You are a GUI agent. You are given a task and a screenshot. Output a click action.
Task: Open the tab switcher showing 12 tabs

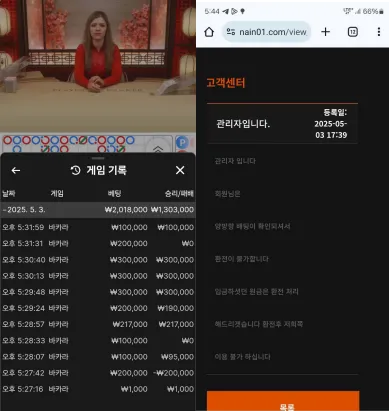tap(353, 32)
